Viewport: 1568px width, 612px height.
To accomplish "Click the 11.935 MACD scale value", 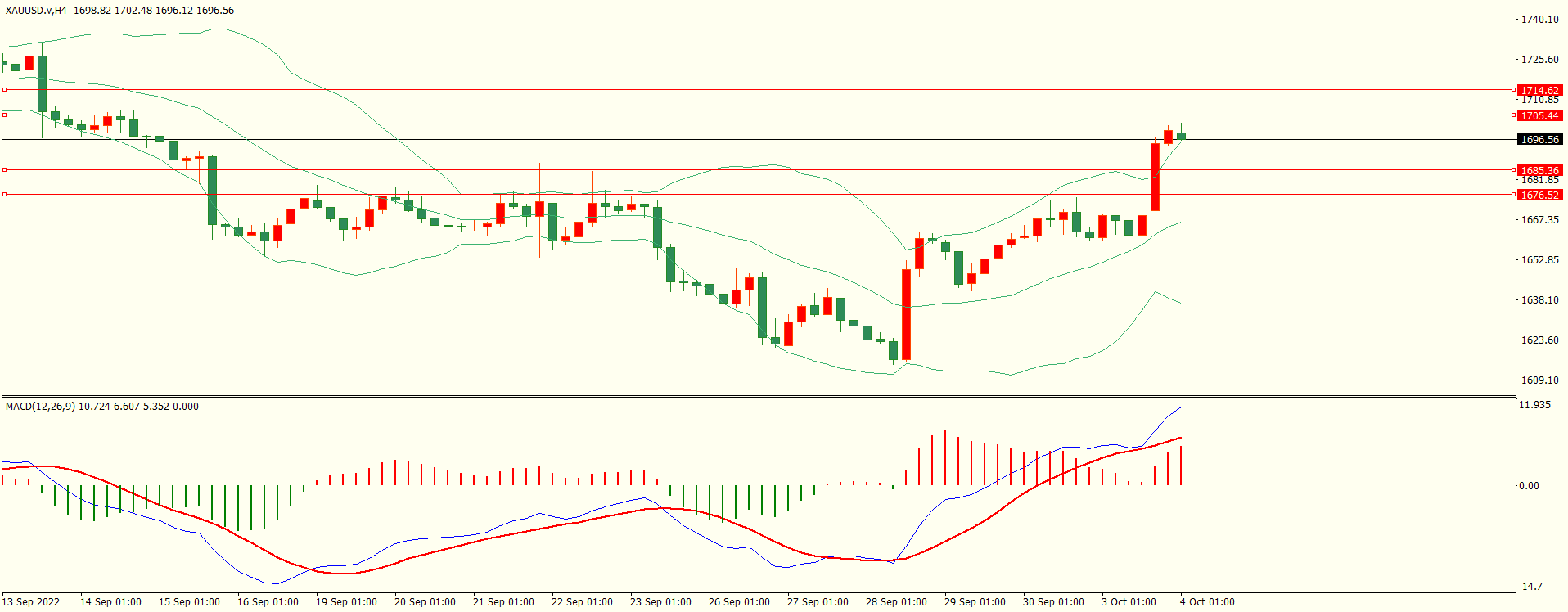I will [x=1534, y=405].
